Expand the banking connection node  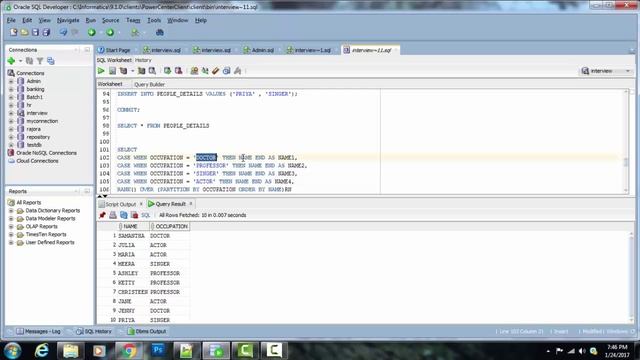point(11,89)
